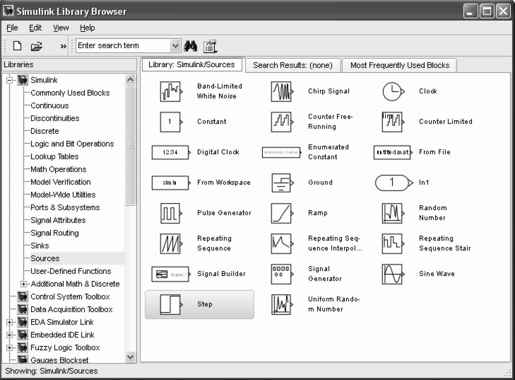
Task: Select the From Workspace block icon
Action: [171, 183]
